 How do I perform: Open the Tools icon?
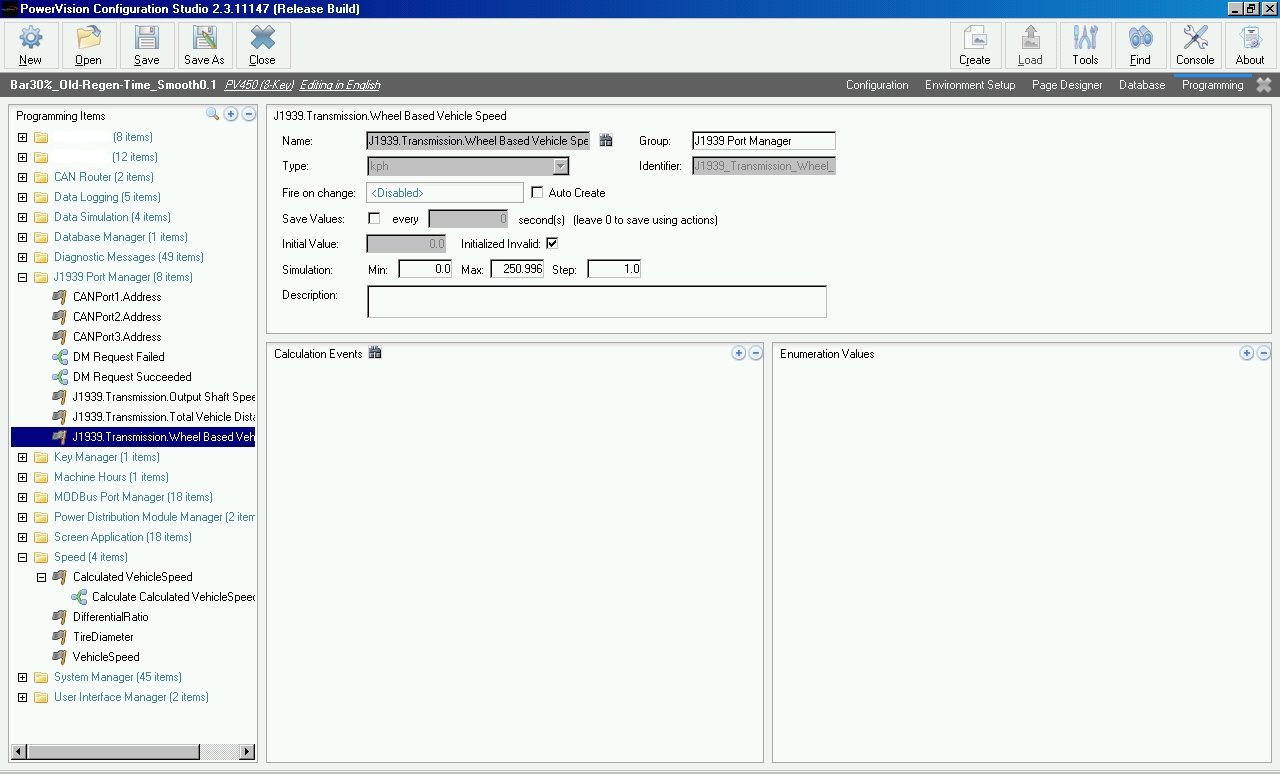pyautogui.click(x=1085, y=46)
